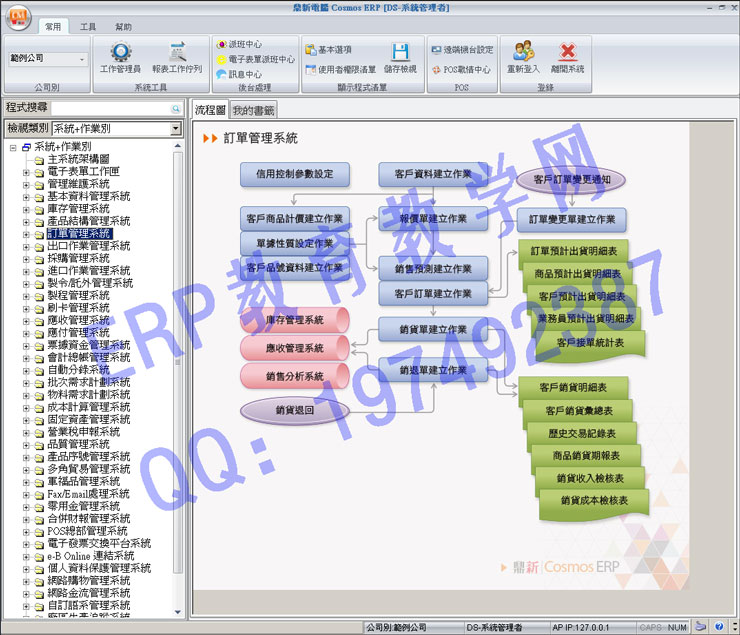This screenshot has width=740, height=635.
Task: Open 訊息中心 in the ribbon
Action: pos(239,74)
